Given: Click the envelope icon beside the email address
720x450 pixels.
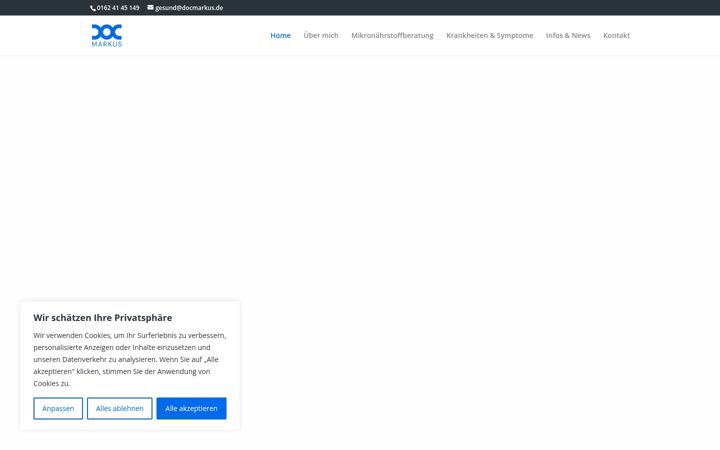Looking at the screenshot, I should click(150, 7).
